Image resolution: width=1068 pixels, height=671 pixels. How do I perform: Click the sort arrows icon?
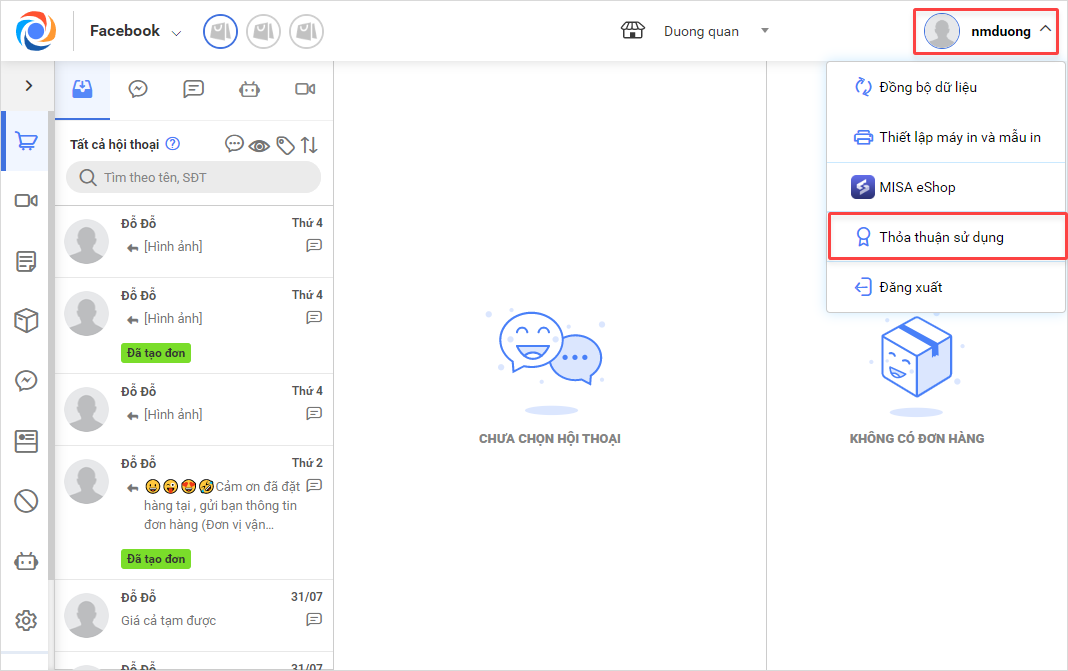[309, 144]
